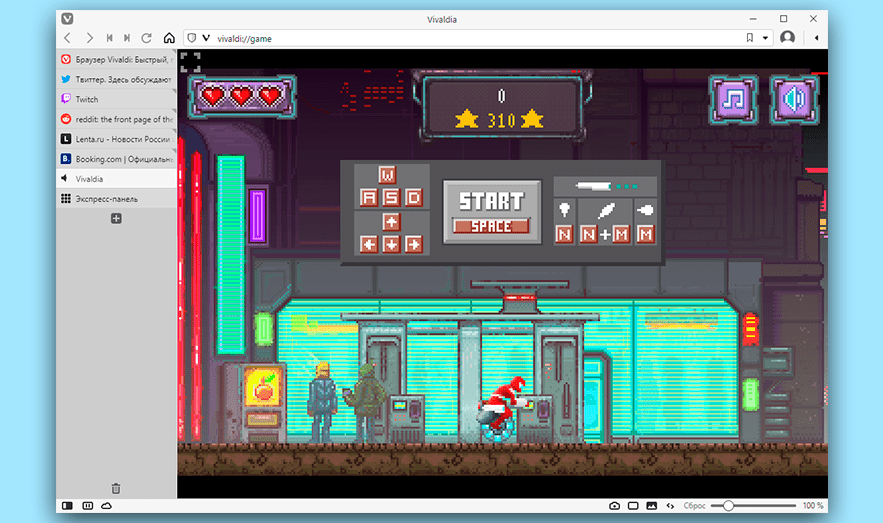Toggle the side panel visibility
The image size is (883, 523).
pyautogui.click(x=67, y=506)
